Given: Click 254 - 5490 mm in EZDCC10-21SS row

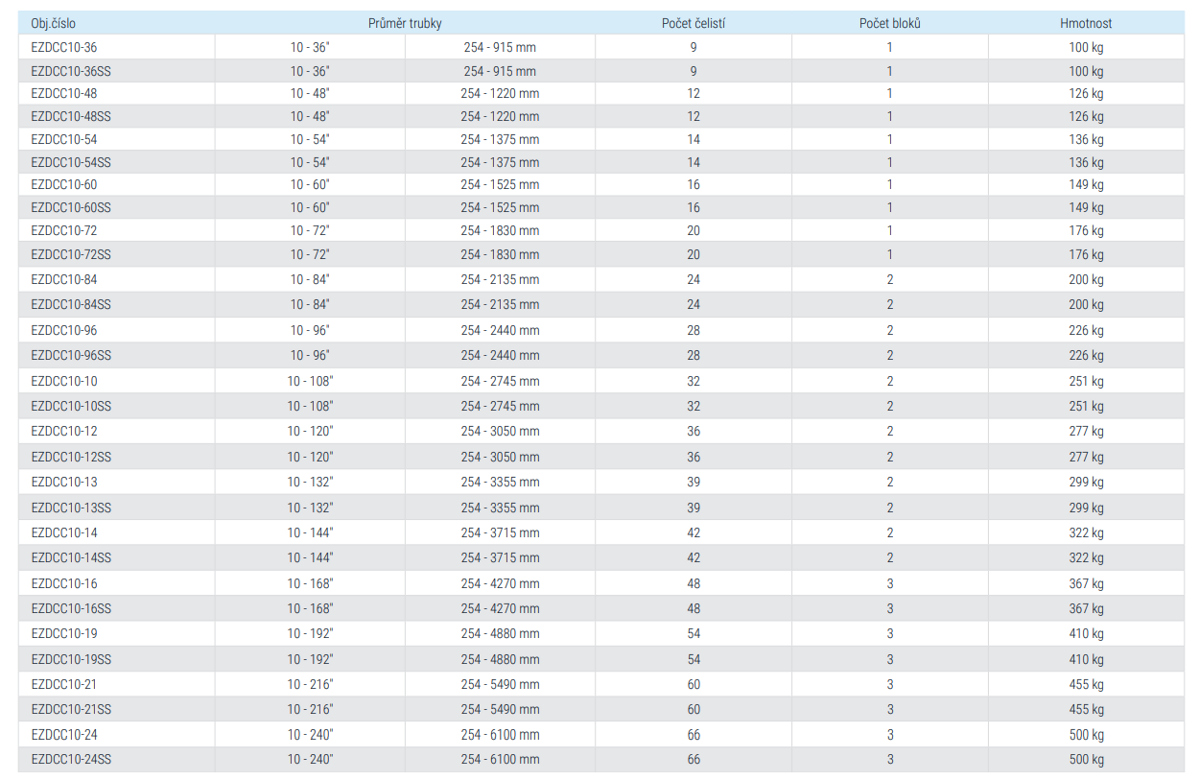Looking at the screenshot, I should (500, 709).
